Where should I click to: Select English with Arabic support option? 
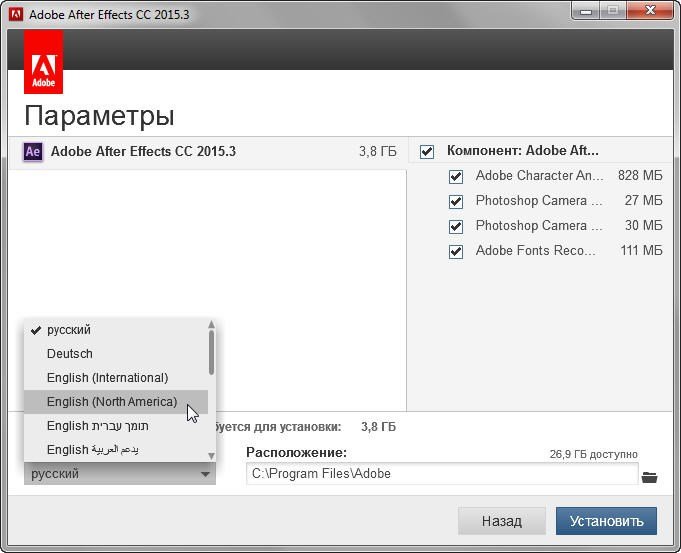click(x=116, y=450)
